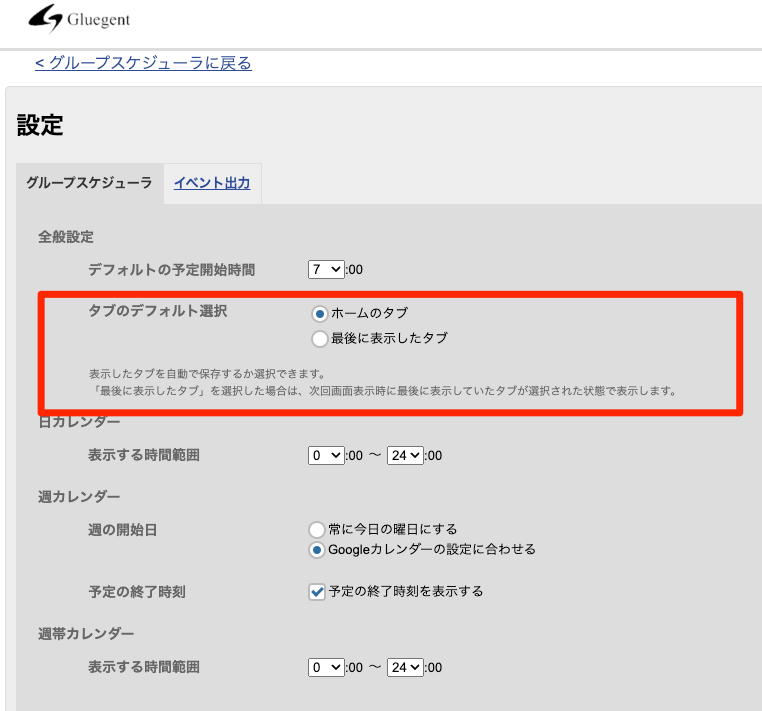Image resolution: width=762 pixels, height=711 pixels.
Task: Open 日カレンダー end hour dropdown
Action: (x=405, y=455)
